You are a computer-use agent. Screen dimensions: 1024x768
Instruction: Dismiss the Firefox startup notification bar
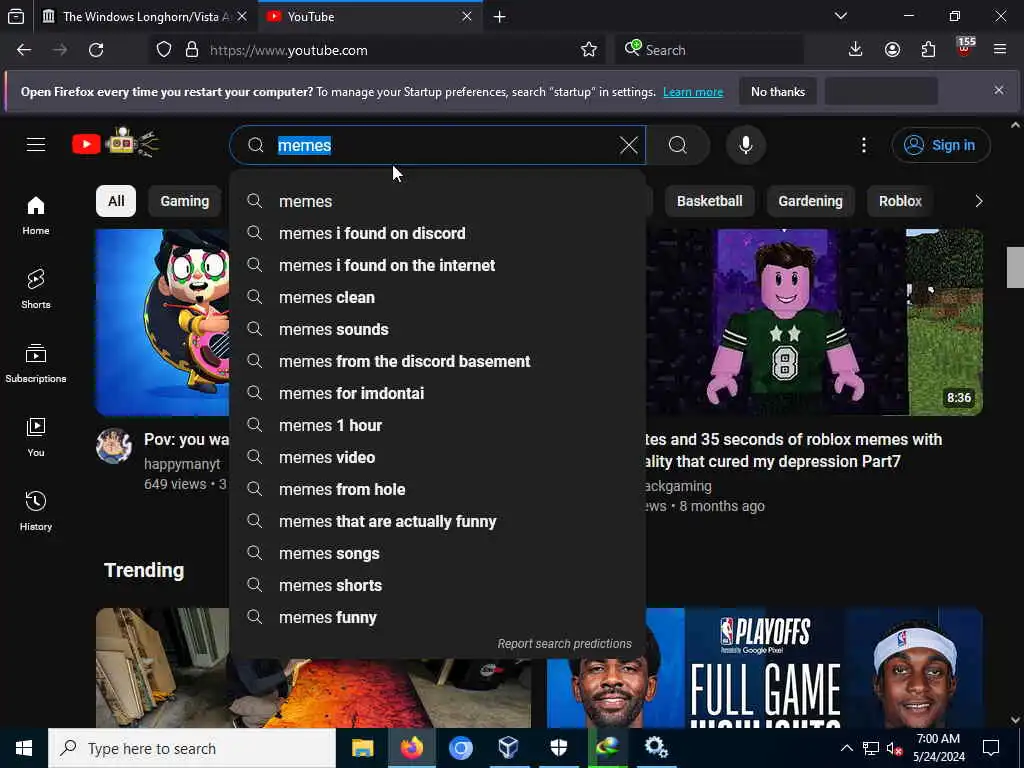pos(999,90)
